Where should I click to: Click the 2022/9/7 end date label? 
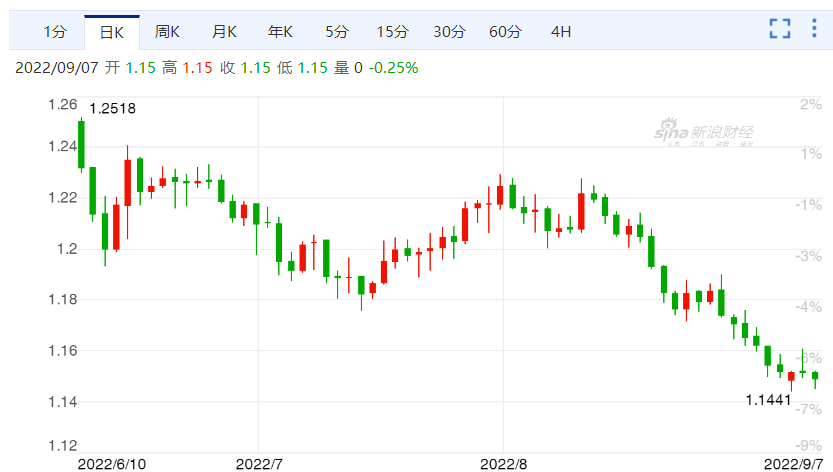(x=793, y=464)
